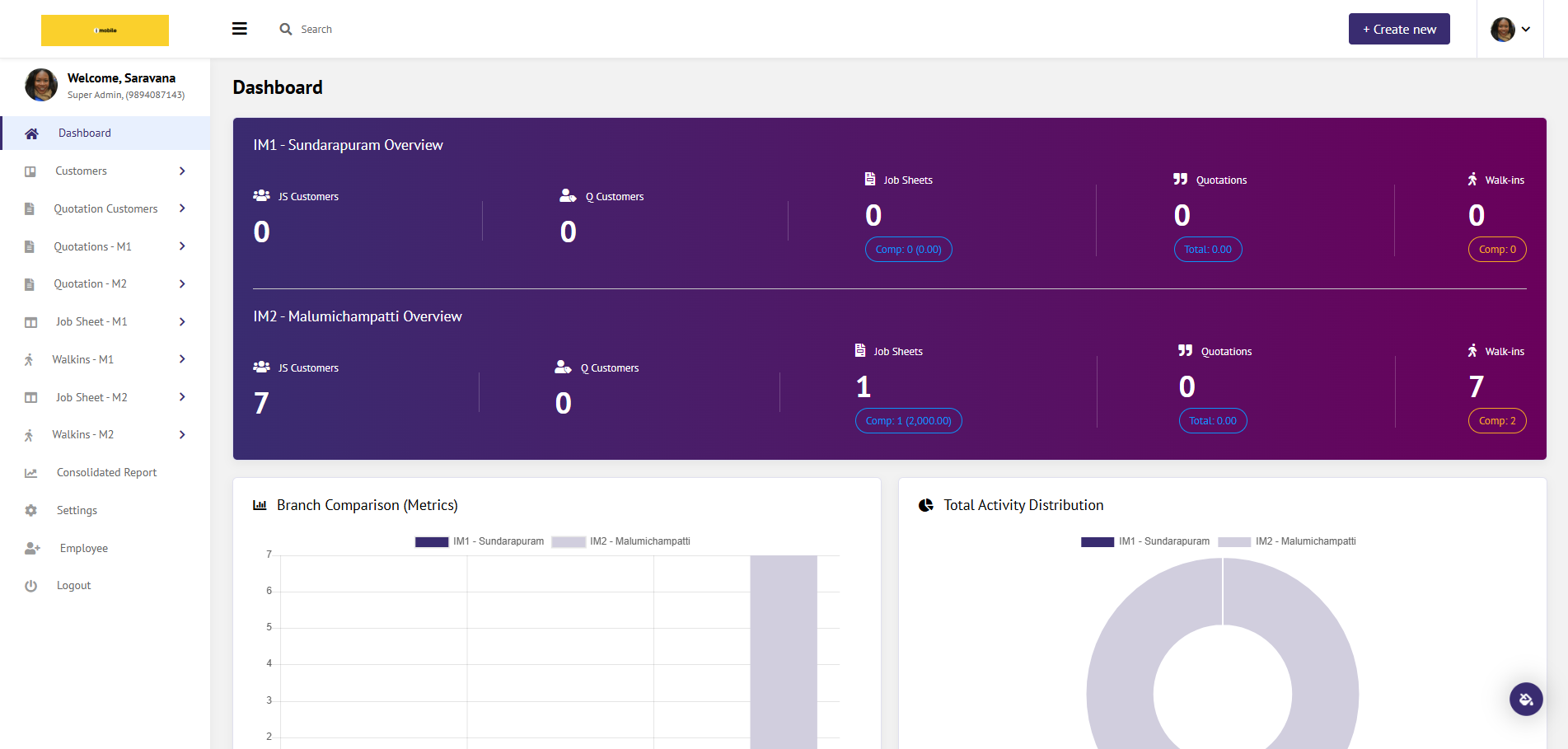
Task: Expand the Quotations - M1 chevron
Action: point(182,246)
